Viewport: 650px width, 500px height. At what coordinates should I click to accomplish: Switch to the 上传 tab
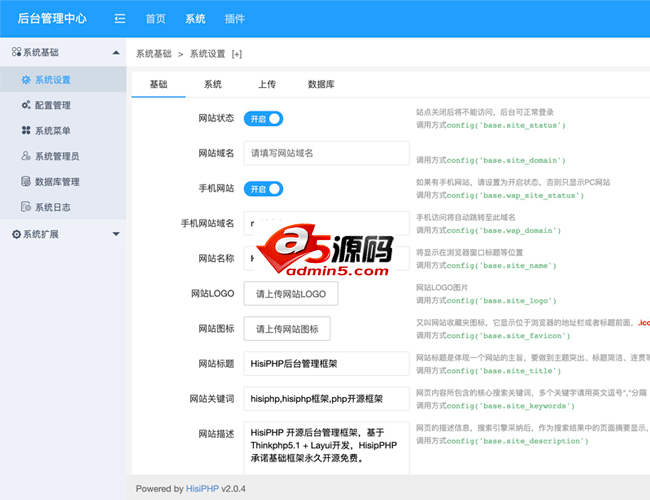pos(266,84)
